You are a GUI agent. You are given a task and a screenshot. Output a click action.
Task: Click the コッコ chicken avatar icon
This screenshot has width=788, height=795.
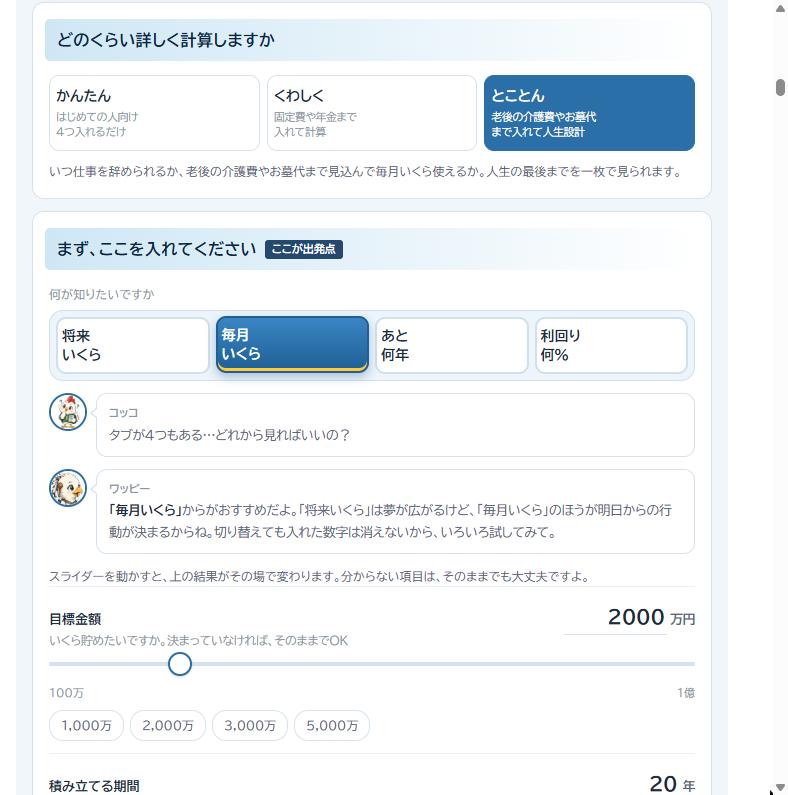(68, 412)
